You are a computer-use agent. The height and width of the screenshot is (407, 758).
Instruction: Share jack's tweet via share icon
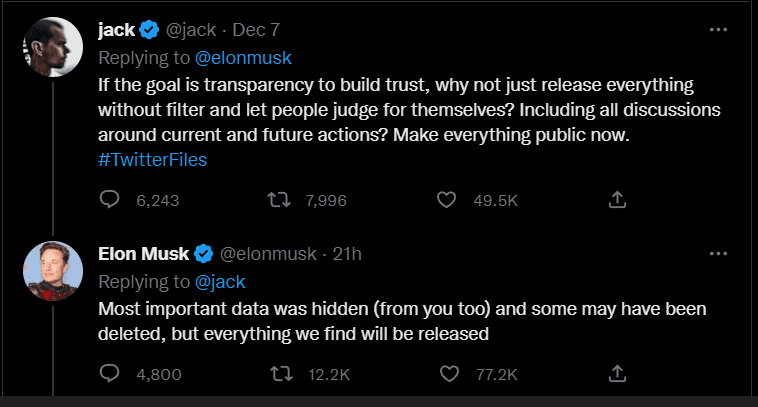617,200
